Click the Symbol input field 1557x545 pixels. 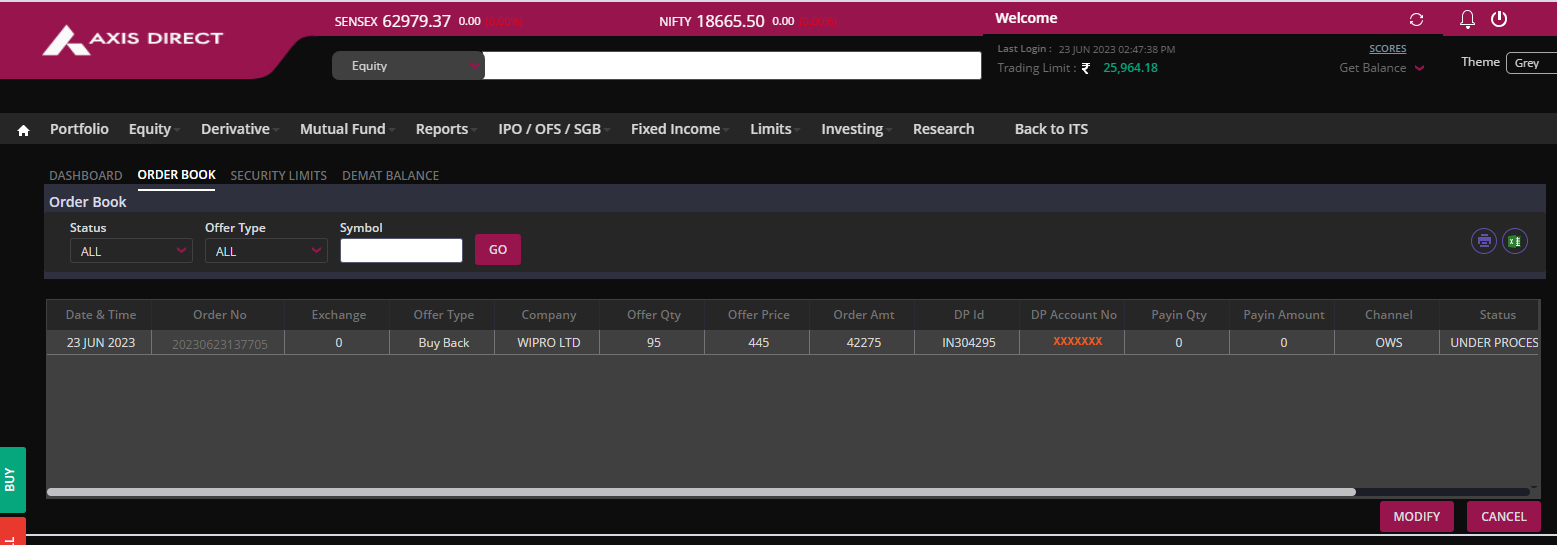coord(401,251)
